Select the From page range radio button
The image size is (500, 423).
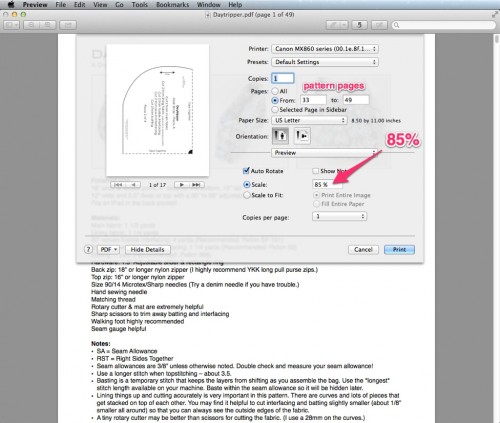coord(275,100)
